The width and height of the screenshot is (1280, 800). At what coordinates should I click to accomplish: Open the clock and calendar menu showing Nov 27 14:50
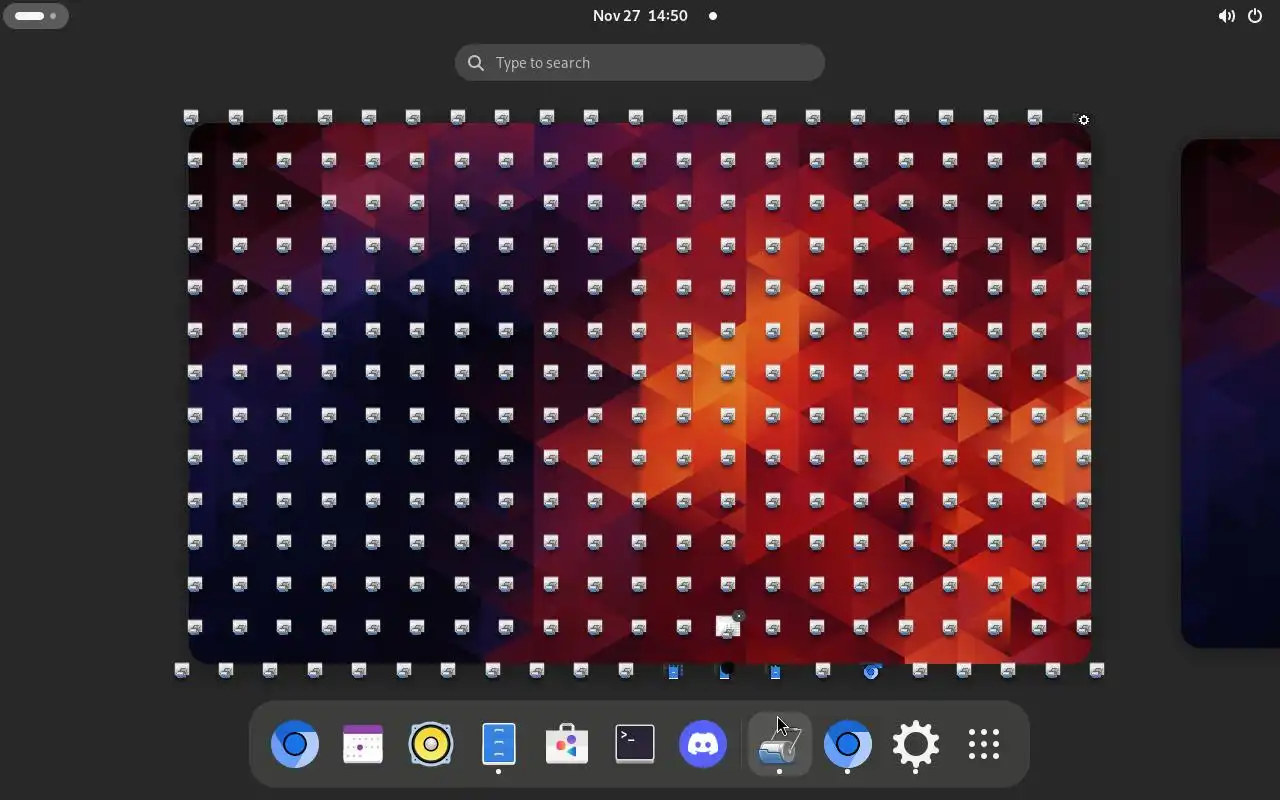tap(640, 16)
